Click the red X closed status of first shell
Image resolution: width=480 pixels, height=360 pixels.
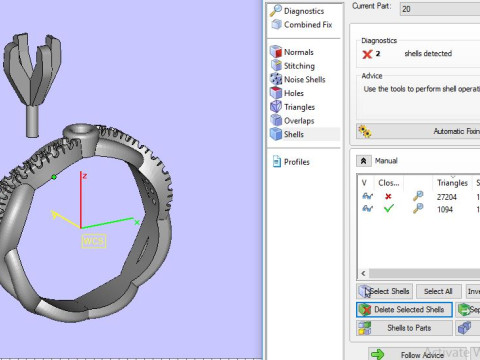point(388,196)
